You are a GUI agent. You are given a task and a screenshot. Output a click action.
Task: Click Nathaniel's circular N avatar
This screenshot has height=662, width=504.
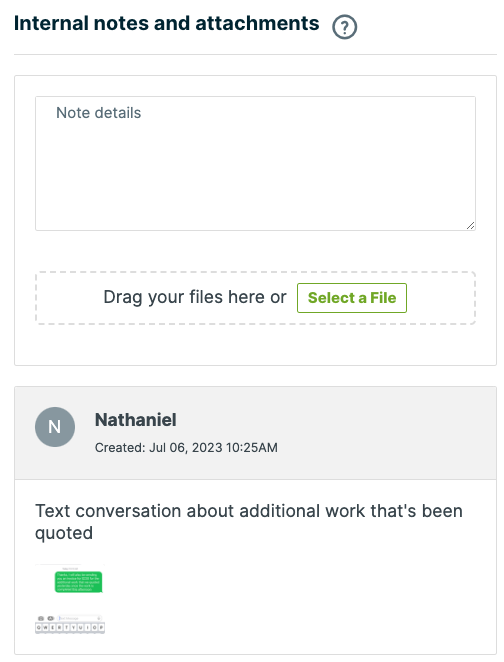click(x=55, y=427)
